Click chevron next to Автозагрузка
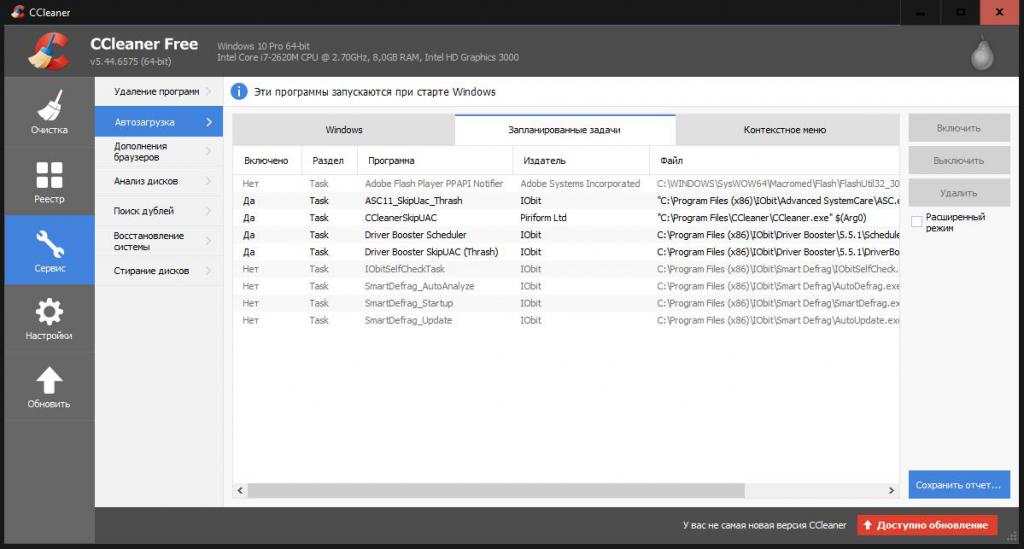Image resolution: width=1024 pixels, height=549 pixels. [x=209, y=122]
